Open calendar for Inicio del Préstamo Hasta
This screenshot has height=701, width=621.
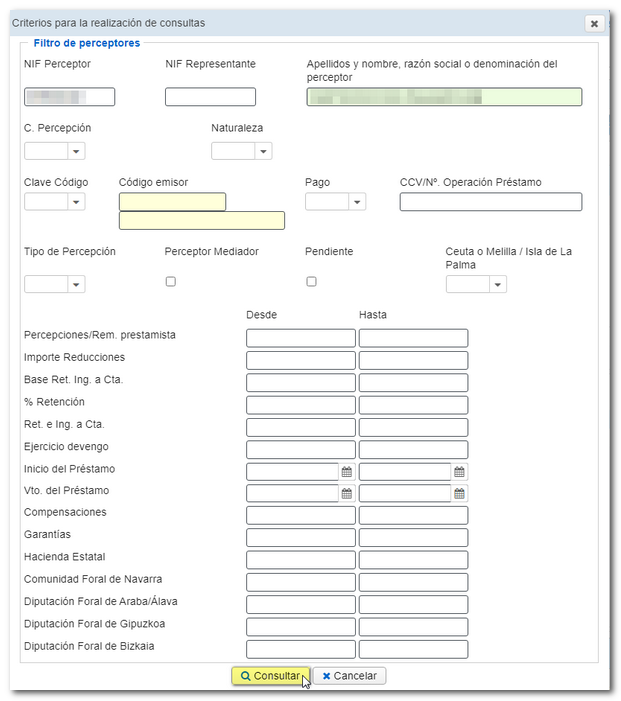click(459, 472)
